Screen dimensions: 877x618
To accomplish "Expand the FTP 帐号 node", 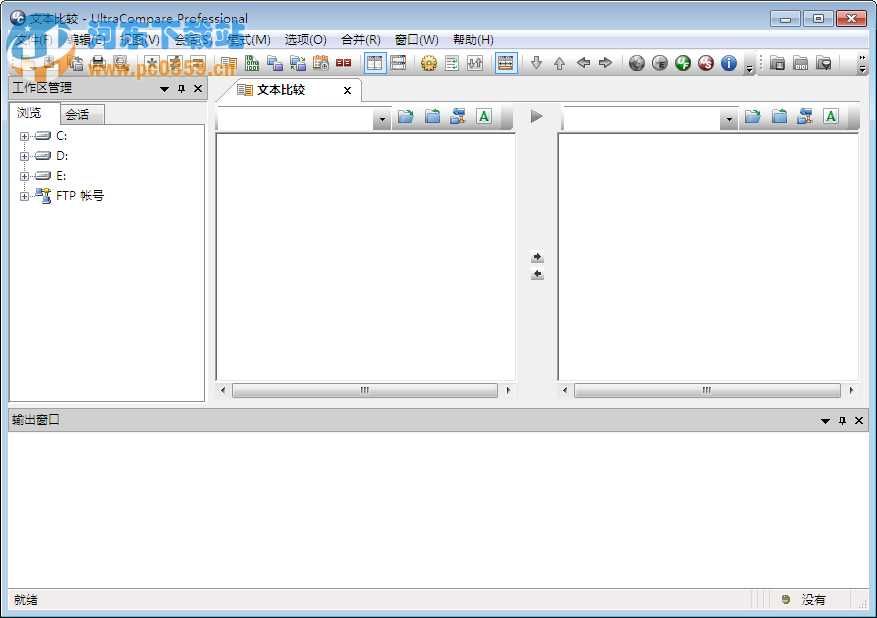I will pyautogui.click(x=24, y=196).
